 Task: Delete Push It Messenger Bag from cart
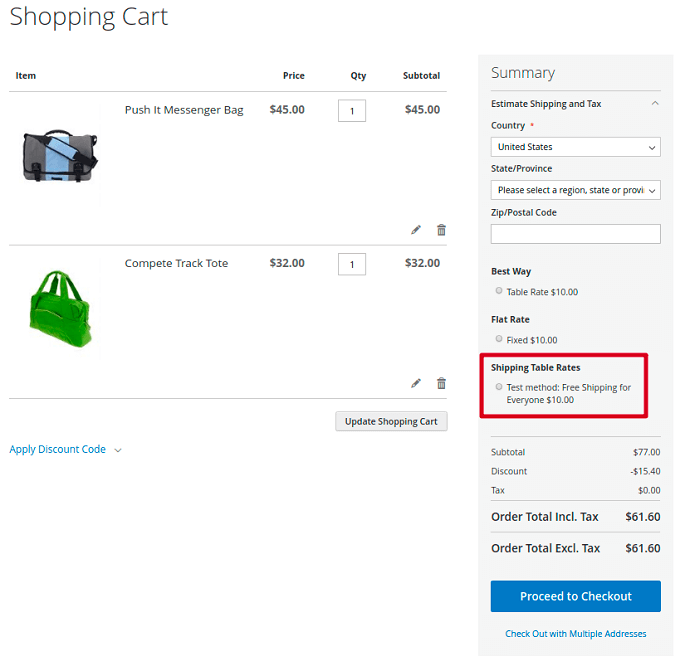tap(441, 230)
